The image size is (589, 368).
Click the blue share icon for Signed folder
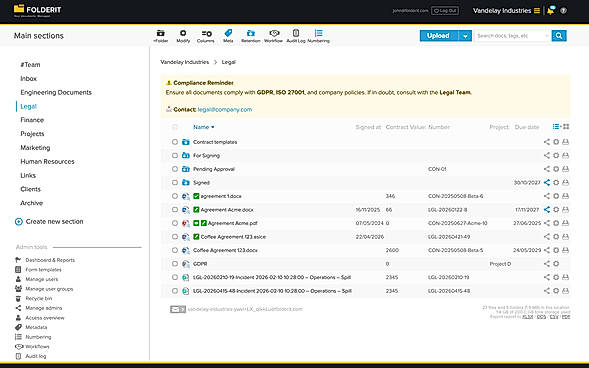pyautogui.click(x=547, y=182)
